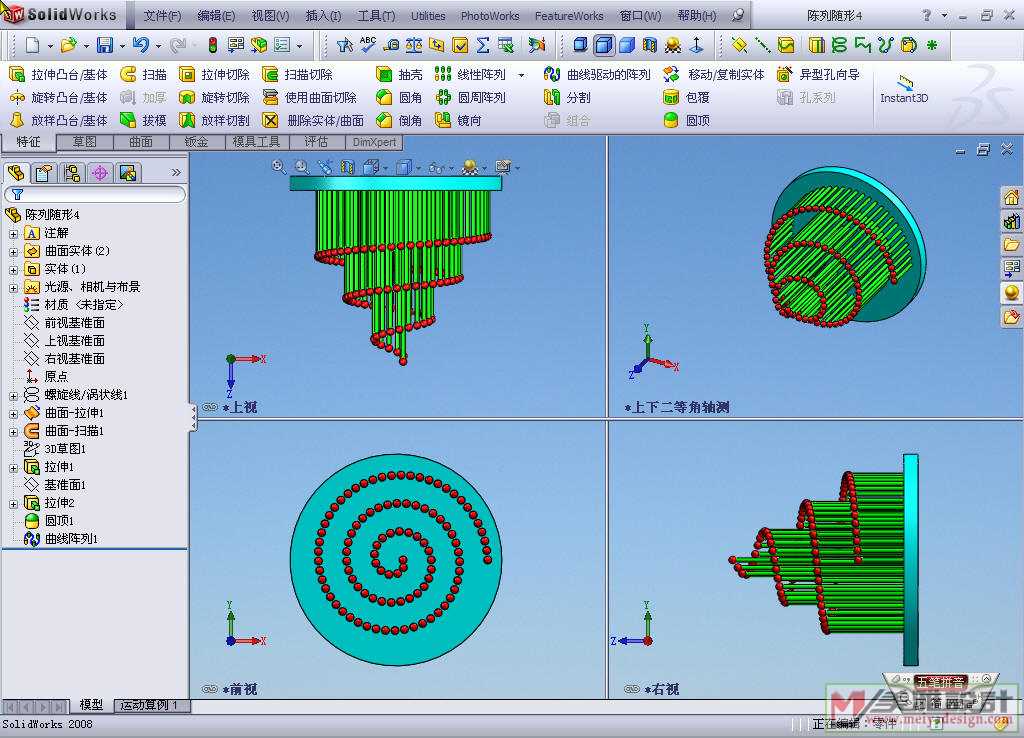Click the 删除实体/曲面 button
Screen dimensions: 1024x738
(313, 120)
